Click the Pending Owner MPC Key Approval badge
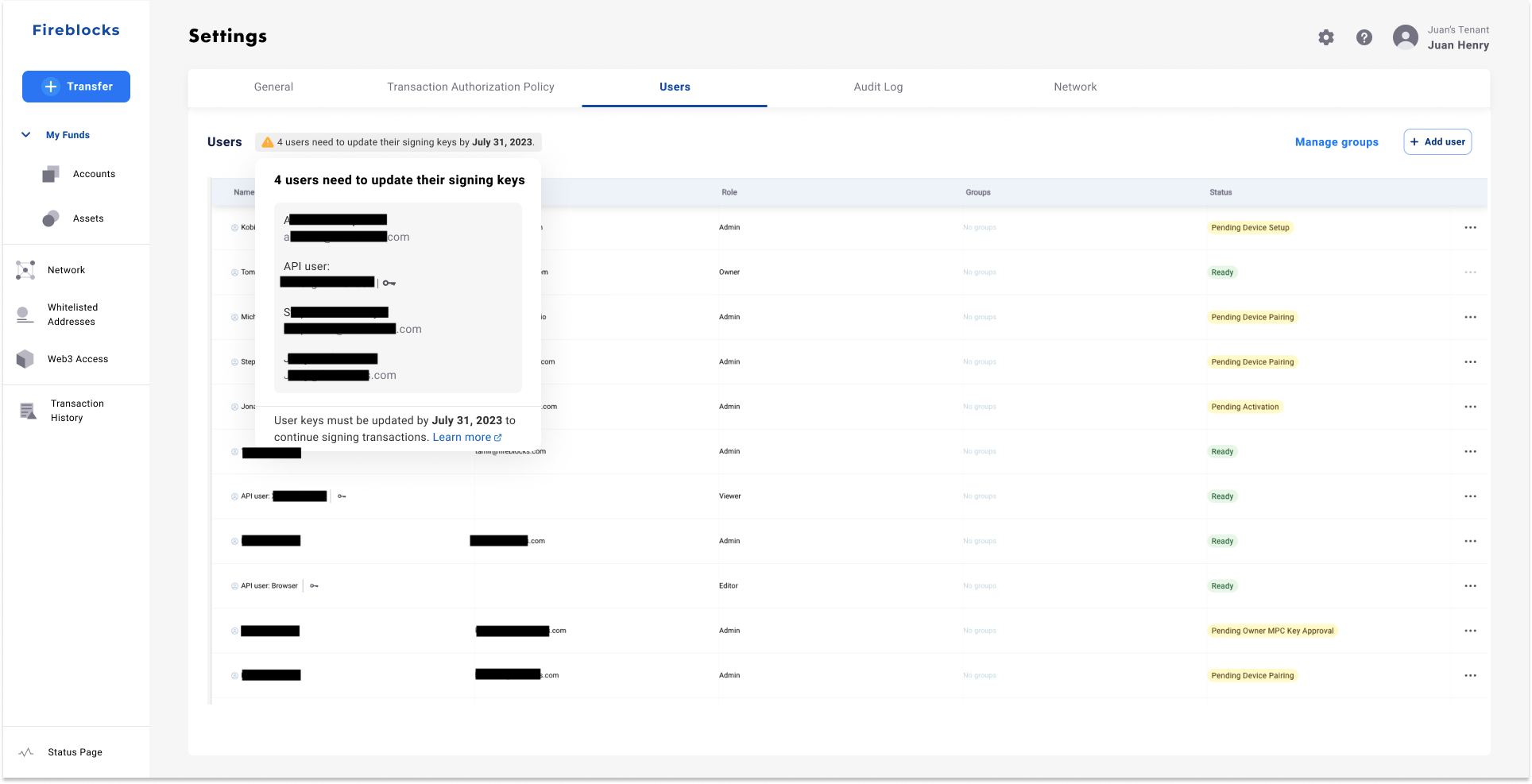 coord(1272,631)
